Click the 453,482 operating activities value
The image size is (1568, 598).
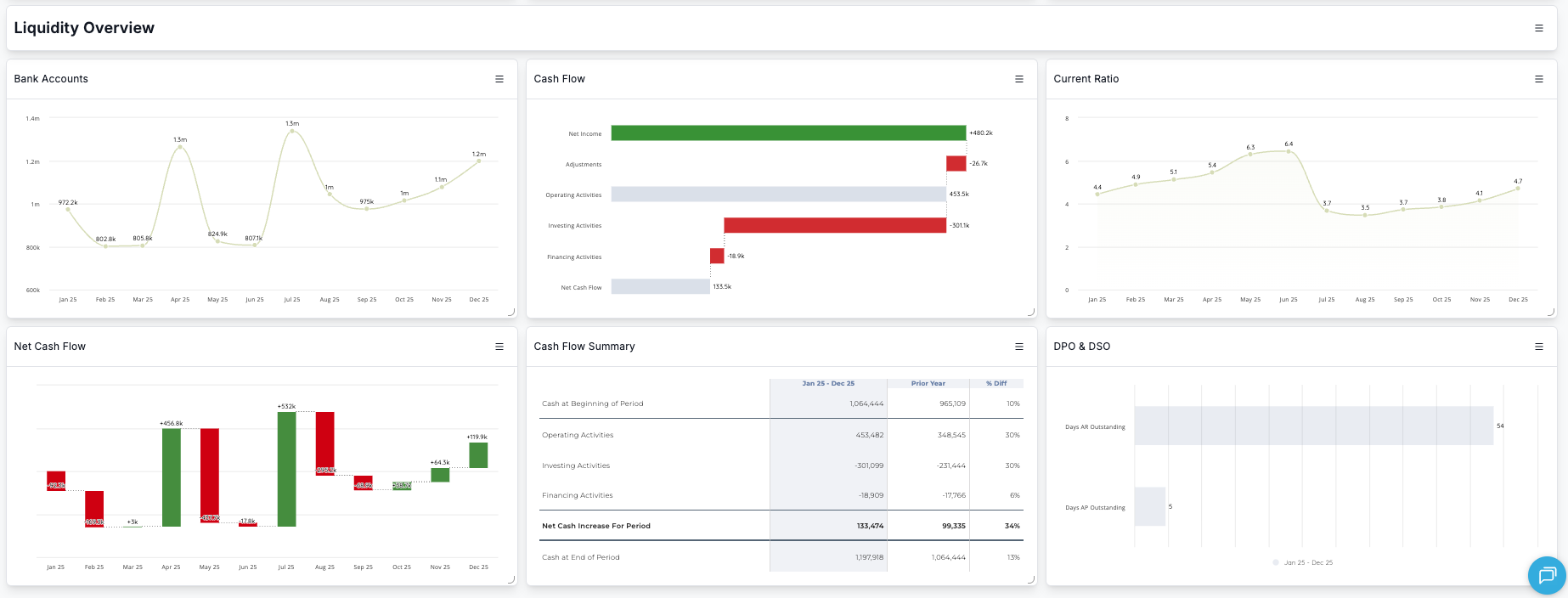[870, 435]
